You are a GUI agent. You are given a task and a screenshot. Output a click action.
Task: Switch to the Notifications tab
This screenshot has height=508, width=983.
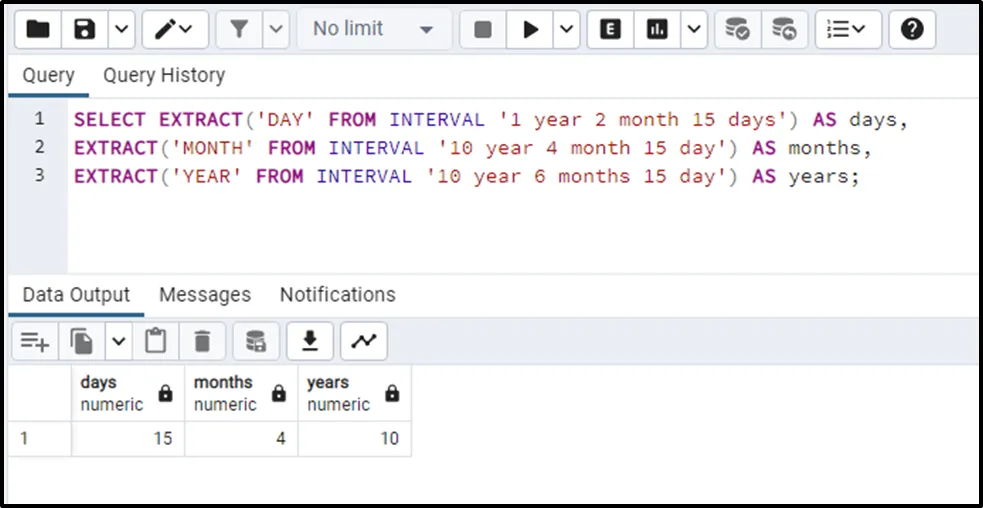point(337,295)
